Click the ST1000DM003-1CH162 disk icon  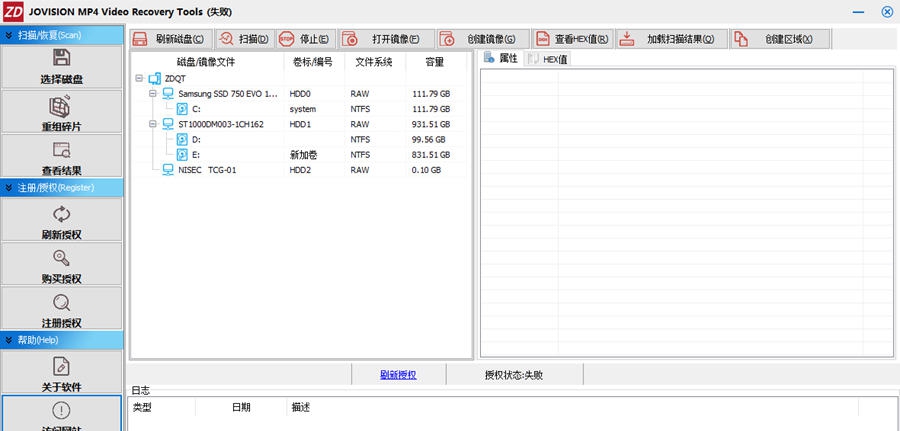pos(168,124)
